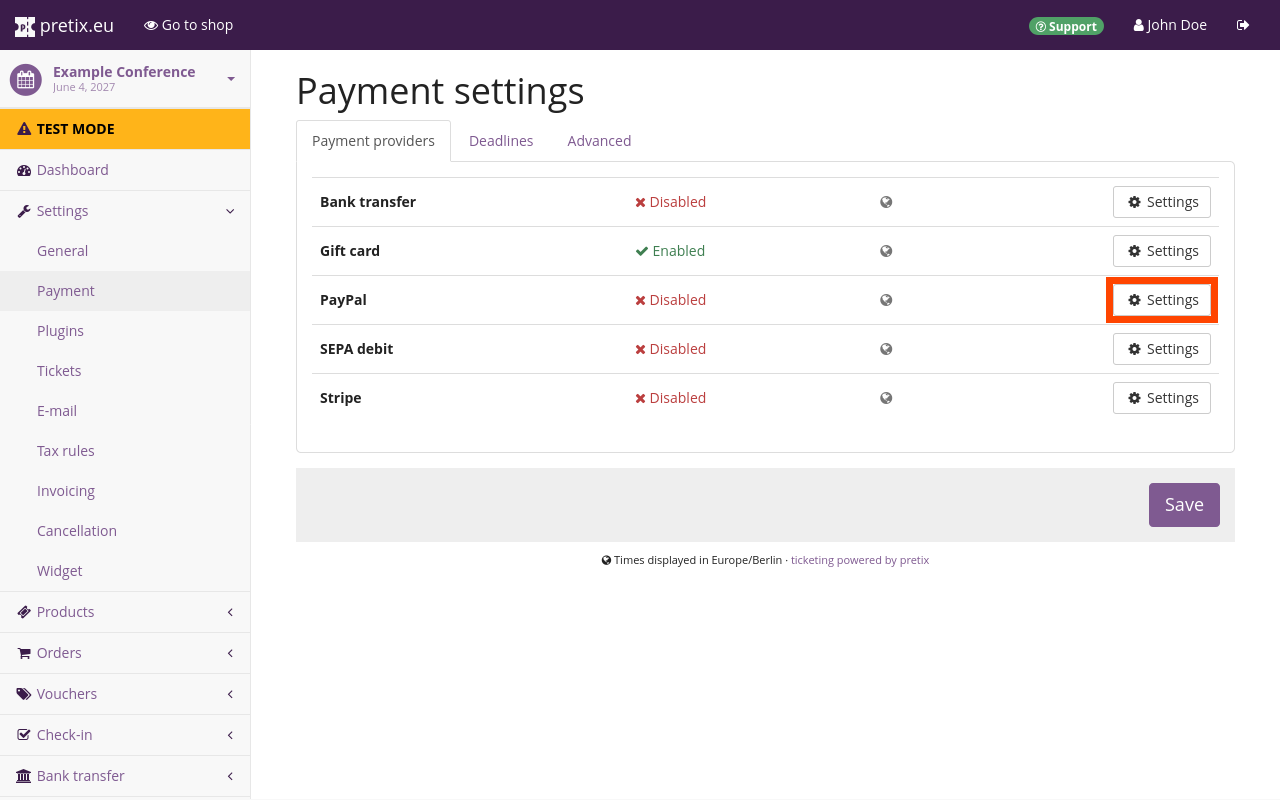Click the globe icon in Gift card row
The height and width of the screenshot is (800, 1280).
[886, 251]
